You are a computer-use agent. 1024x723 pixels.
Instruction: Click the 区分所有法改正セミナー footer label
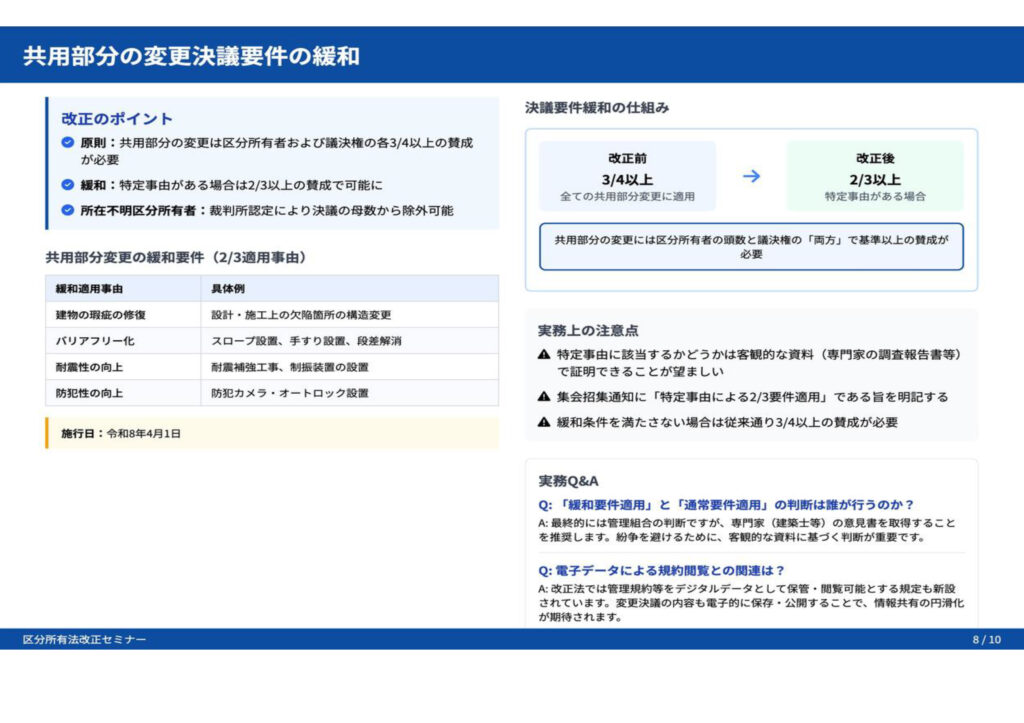coord(84,639)
